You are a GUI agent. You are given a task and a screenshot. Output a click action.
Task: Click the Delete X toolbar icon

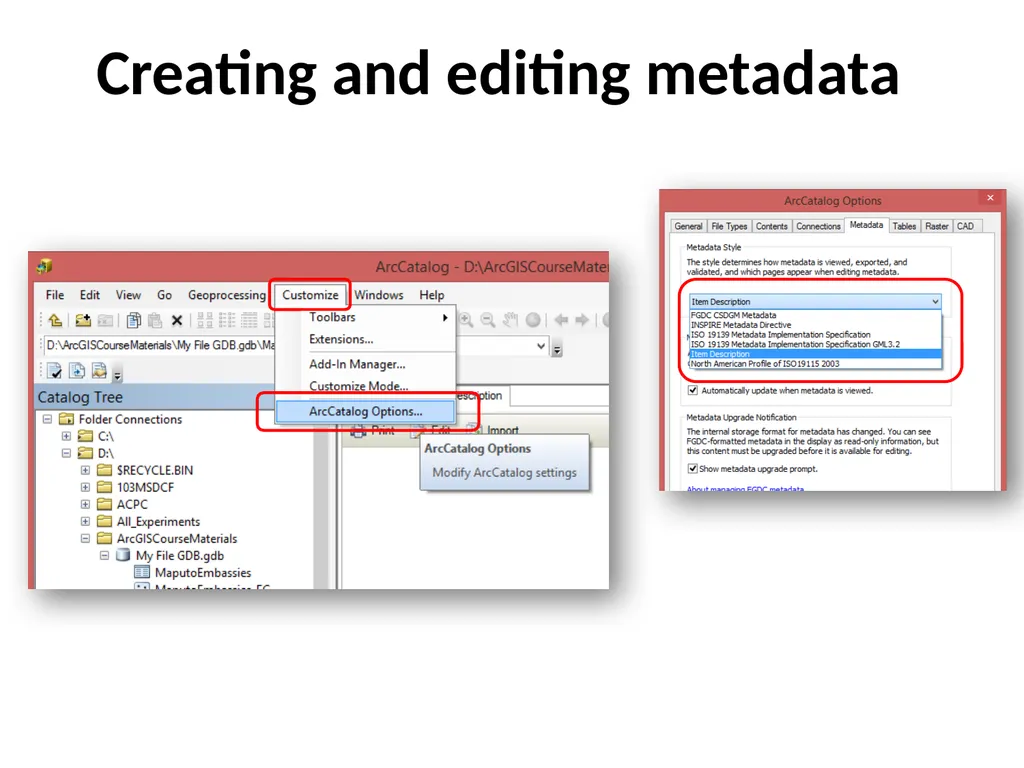click(x=176, y=320)
